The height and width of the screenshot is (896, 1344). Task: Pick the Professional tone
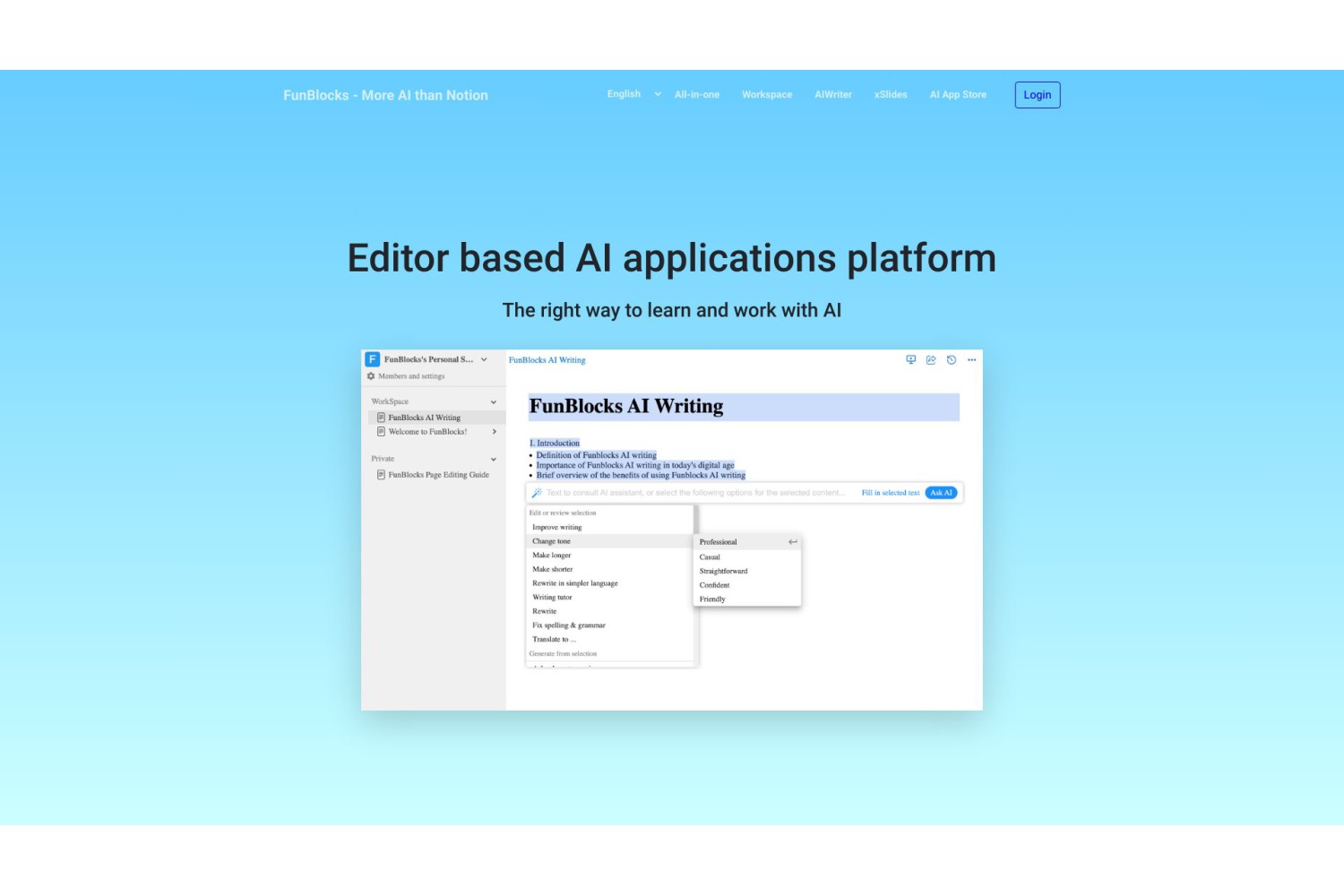747,542
